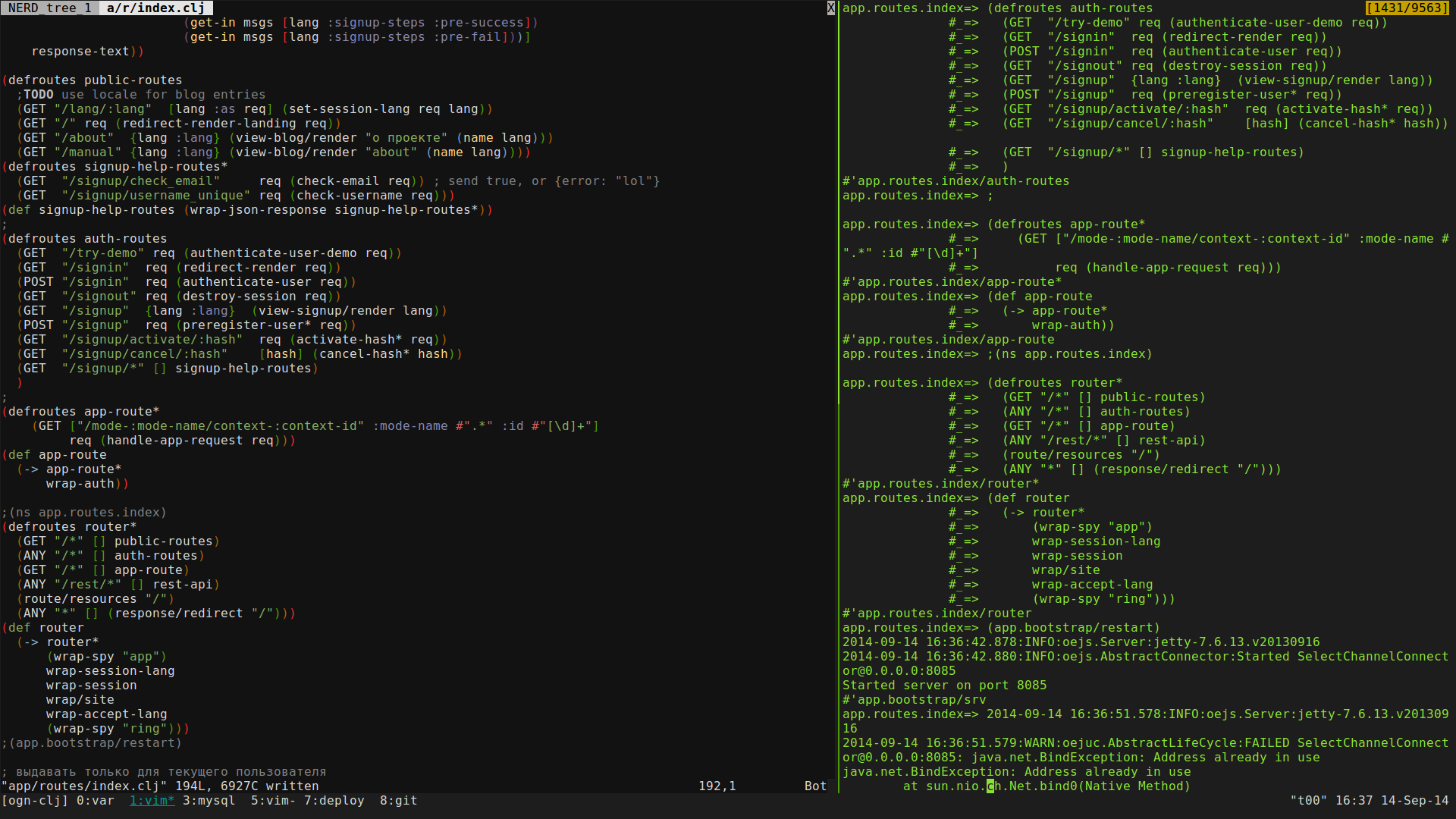Screen dimensions: 1456x819
Task: Open tmux window 0:var
Action: (95, 801)
